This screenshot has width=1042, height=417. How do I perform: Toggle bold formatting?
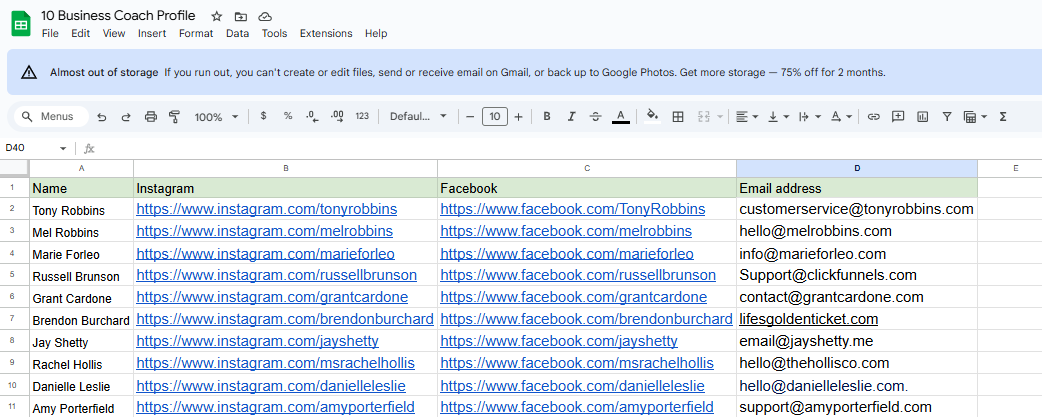coord(547,117)
